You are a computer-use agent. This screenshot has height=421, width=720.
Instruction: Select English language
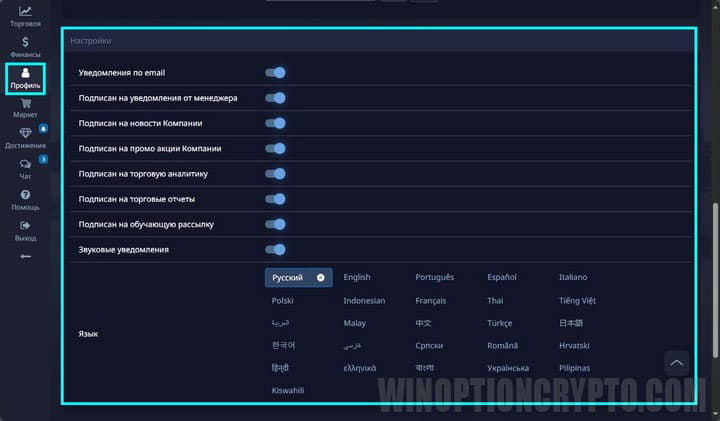pyautogui.click(x=357, y=277)
